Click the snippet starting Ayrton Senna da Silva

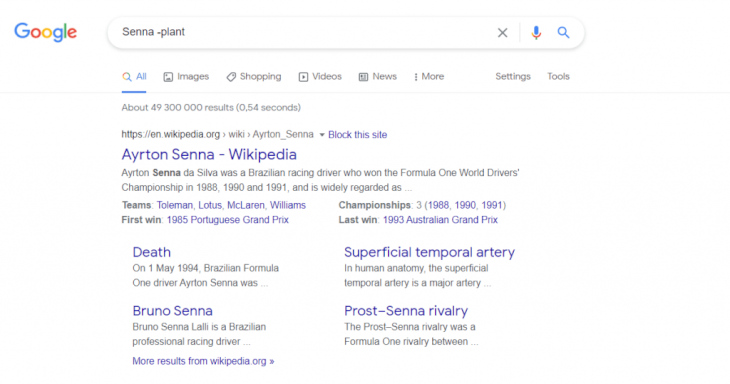click(320, 180)
